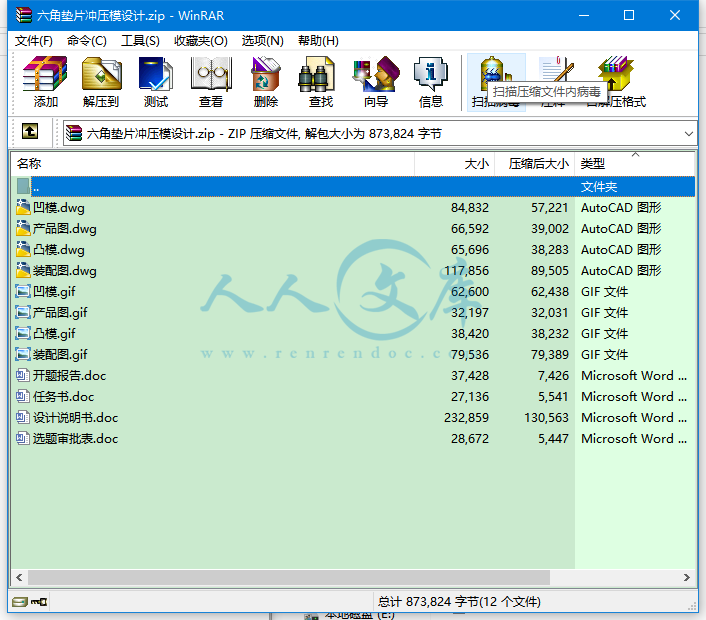Click the Test (测试) toolbar icon
706x620 pixels.
tap(156, 73)
